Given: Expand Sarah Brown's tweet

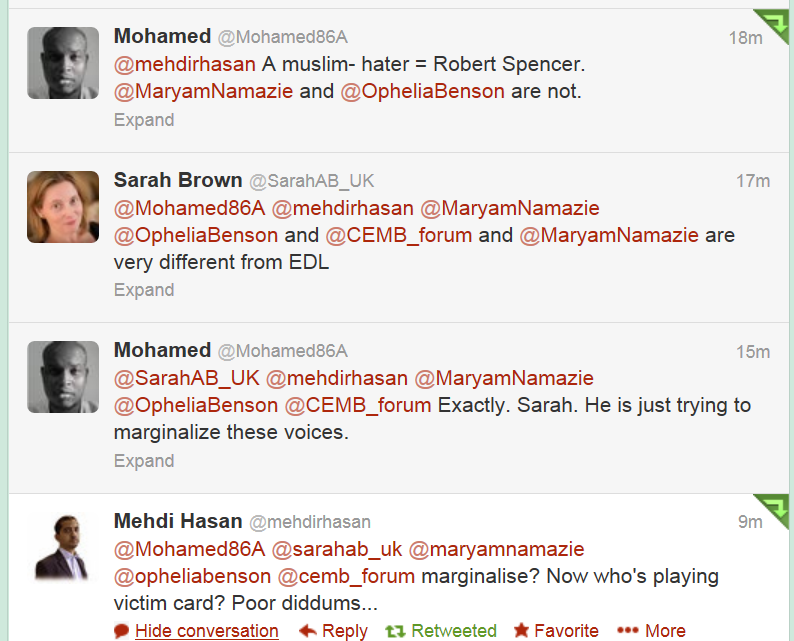Looking at the screenshot, I should 144,290.
